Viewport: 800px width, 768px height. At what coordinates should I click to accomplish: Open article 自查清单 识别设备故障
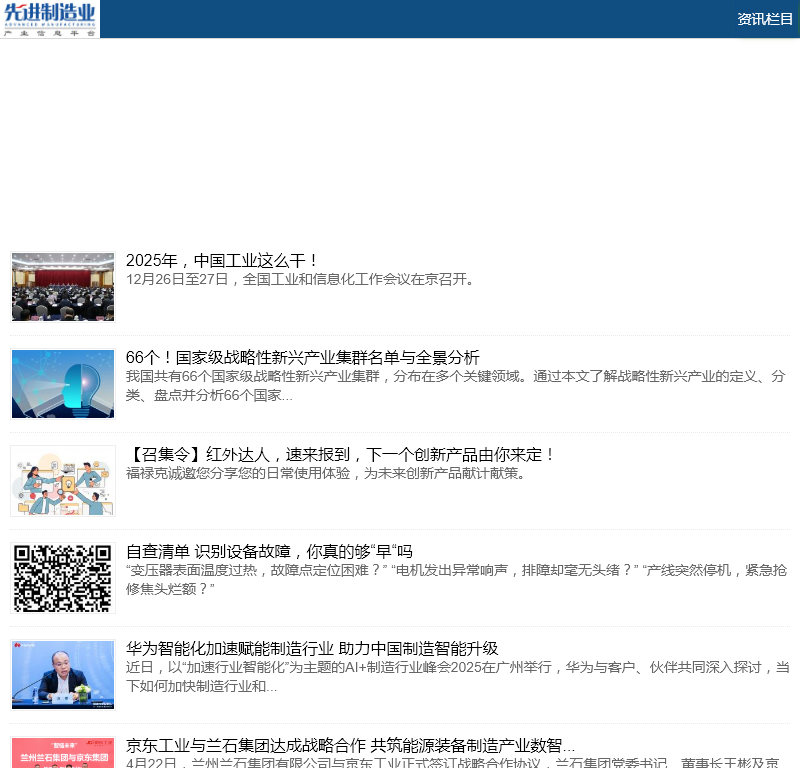pyautogui.click(x=269, y=551)
